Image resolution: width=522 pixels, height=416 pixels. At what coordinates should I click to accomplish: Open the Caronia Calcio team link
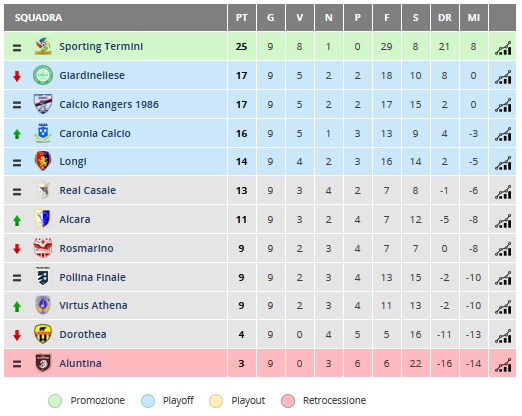click(95, 133)
